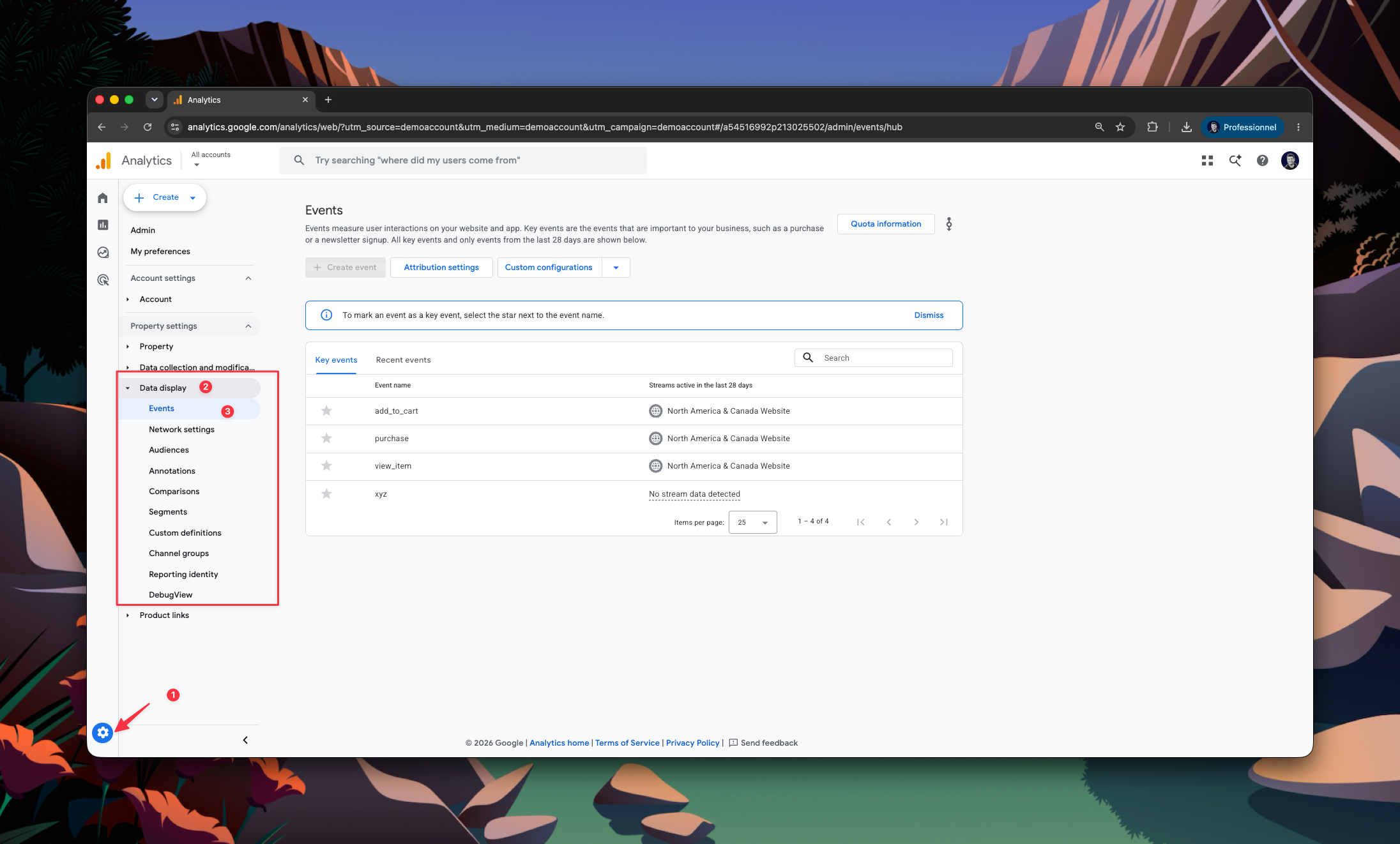Viewport: 1400px width, 844px height.
Task: Reload the page in browser
Action: click(148, 127)
